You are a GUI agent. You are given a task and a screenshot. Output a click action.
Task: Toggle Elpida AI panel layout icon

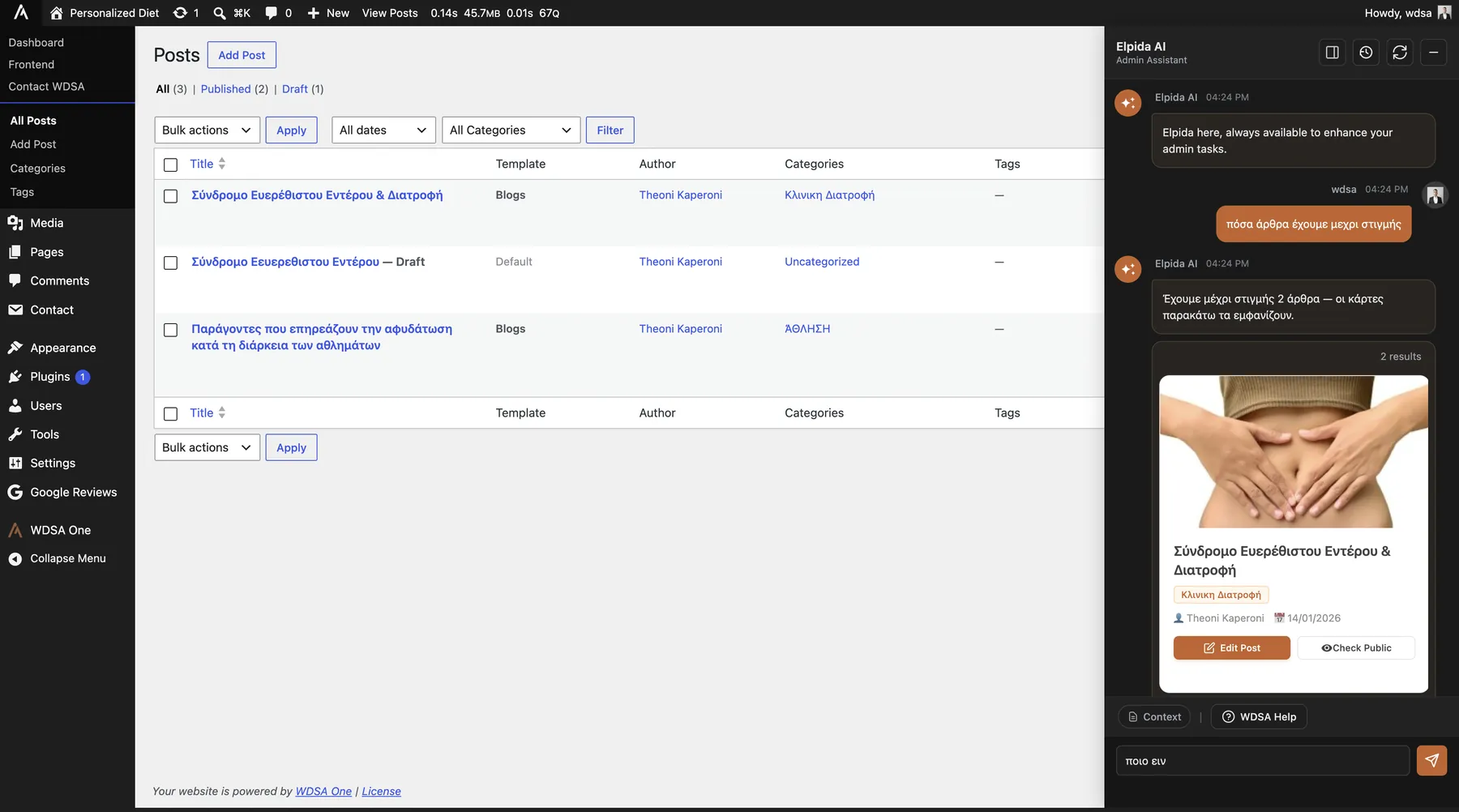[1332, 53]
